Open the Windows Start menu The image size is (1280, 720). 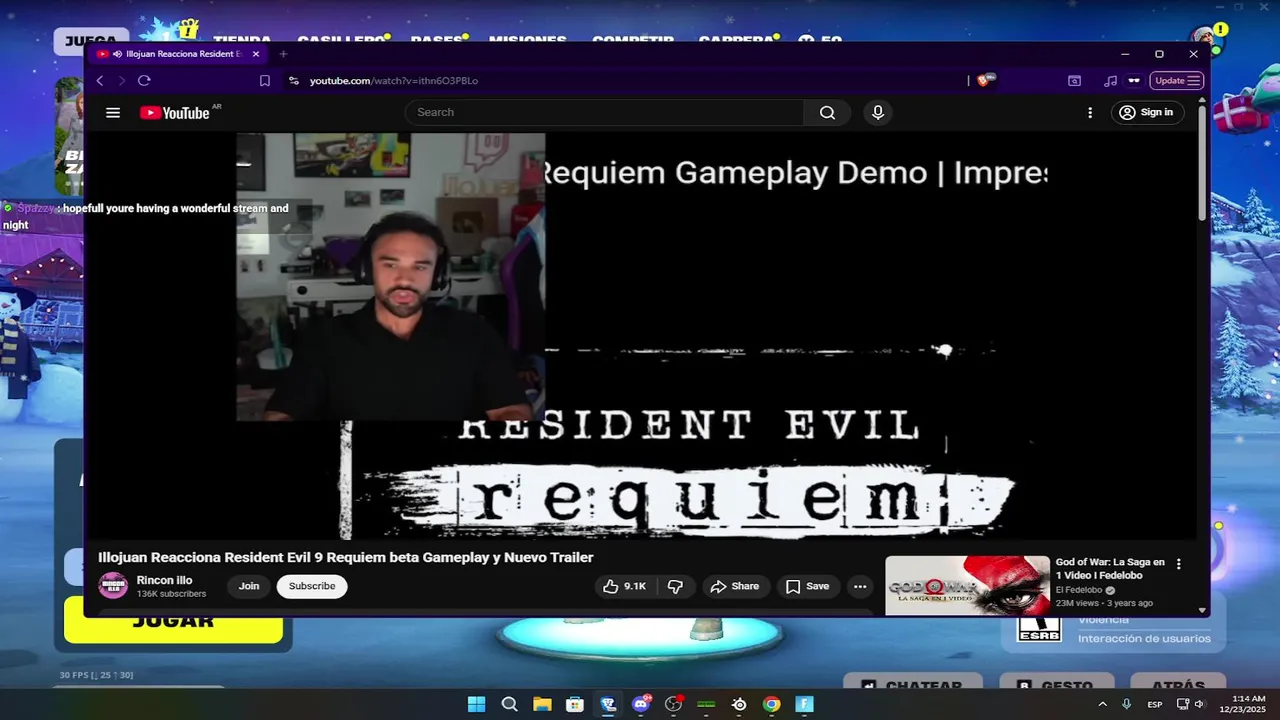point(477,704)
